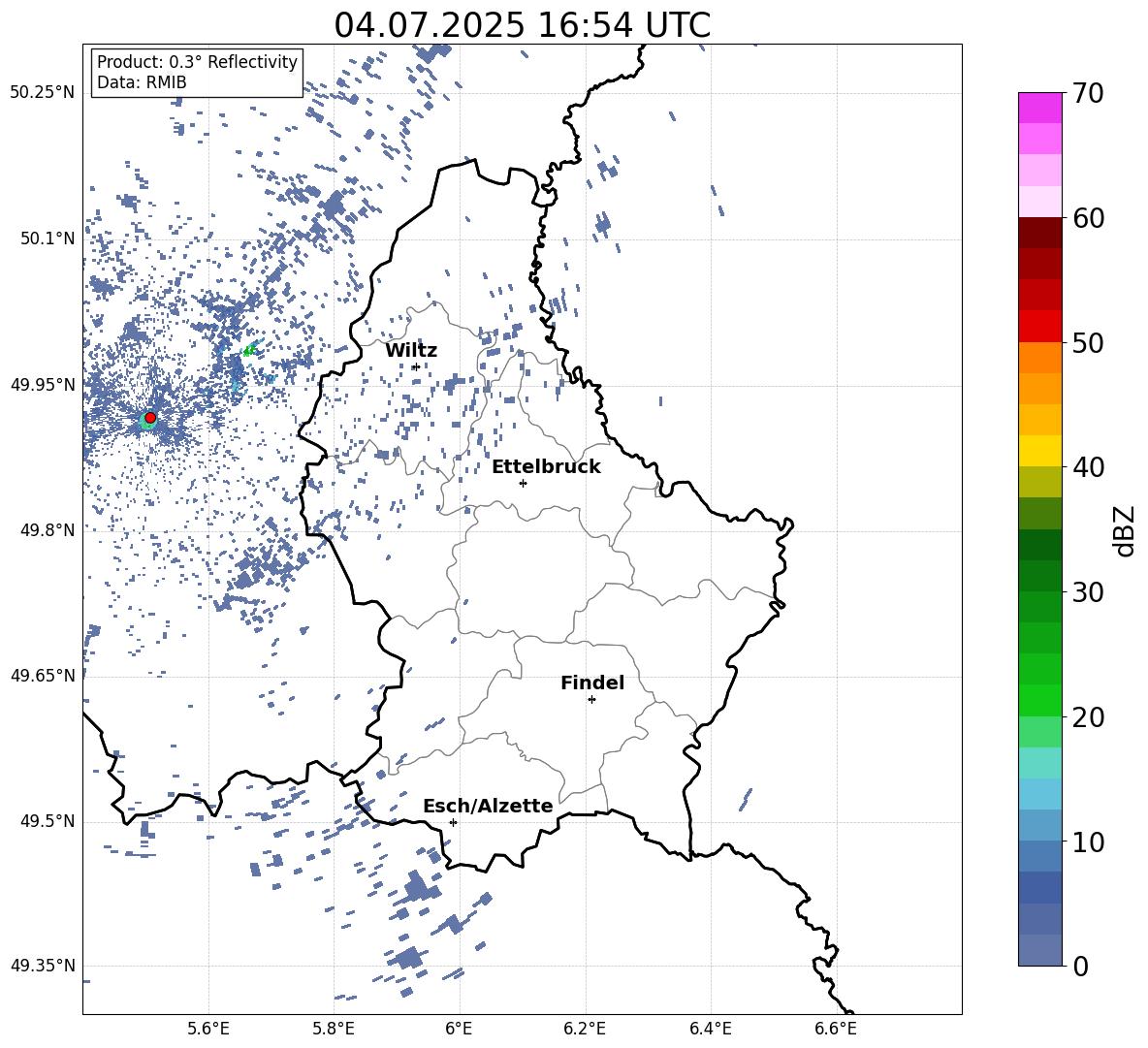The image size is (1148, 1048).
Task: Click the 10 tick label on colorbar
Action: [1087, 842]
